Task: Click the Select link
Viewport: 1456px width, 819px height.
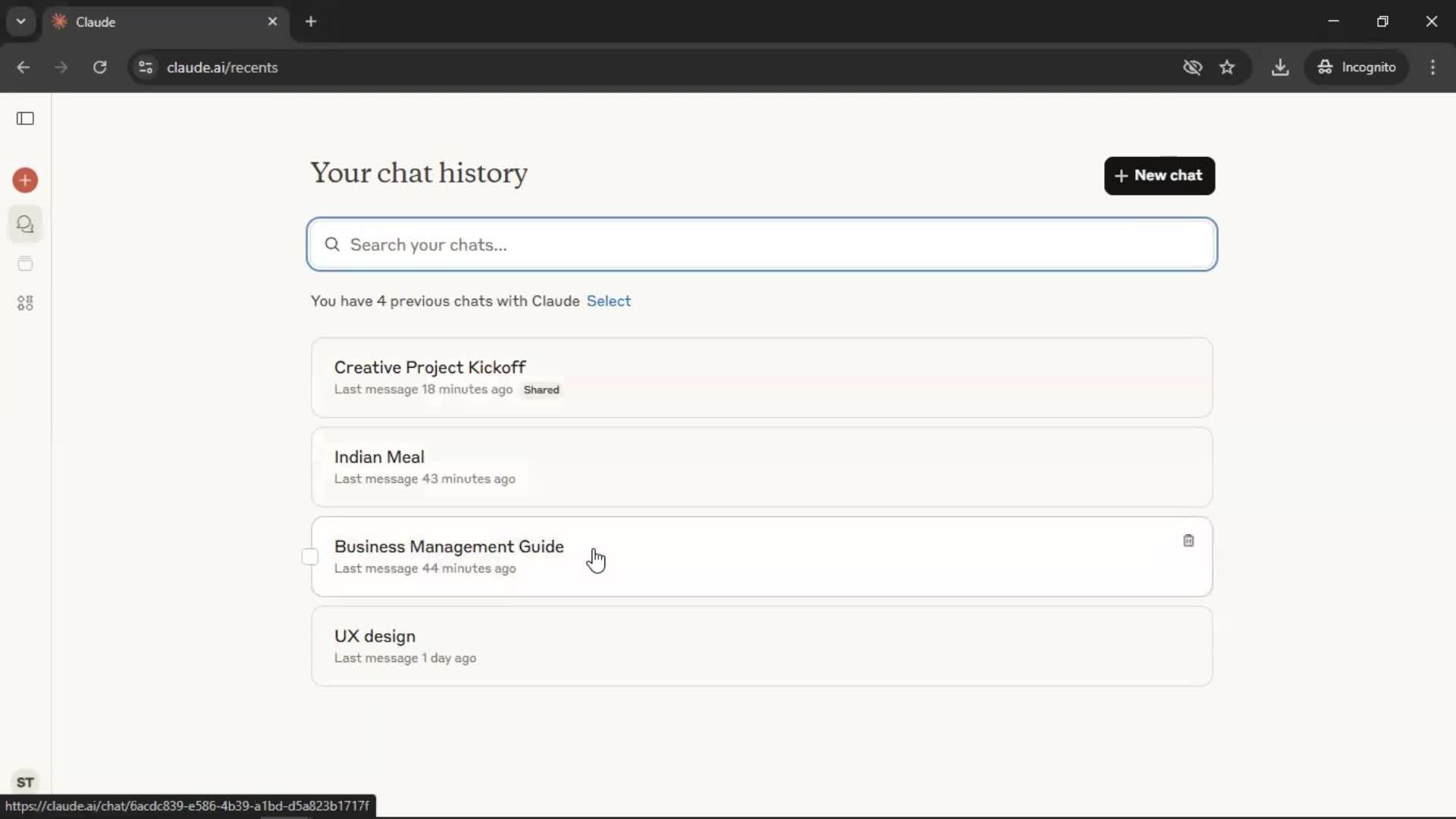Action: point(608,301)
